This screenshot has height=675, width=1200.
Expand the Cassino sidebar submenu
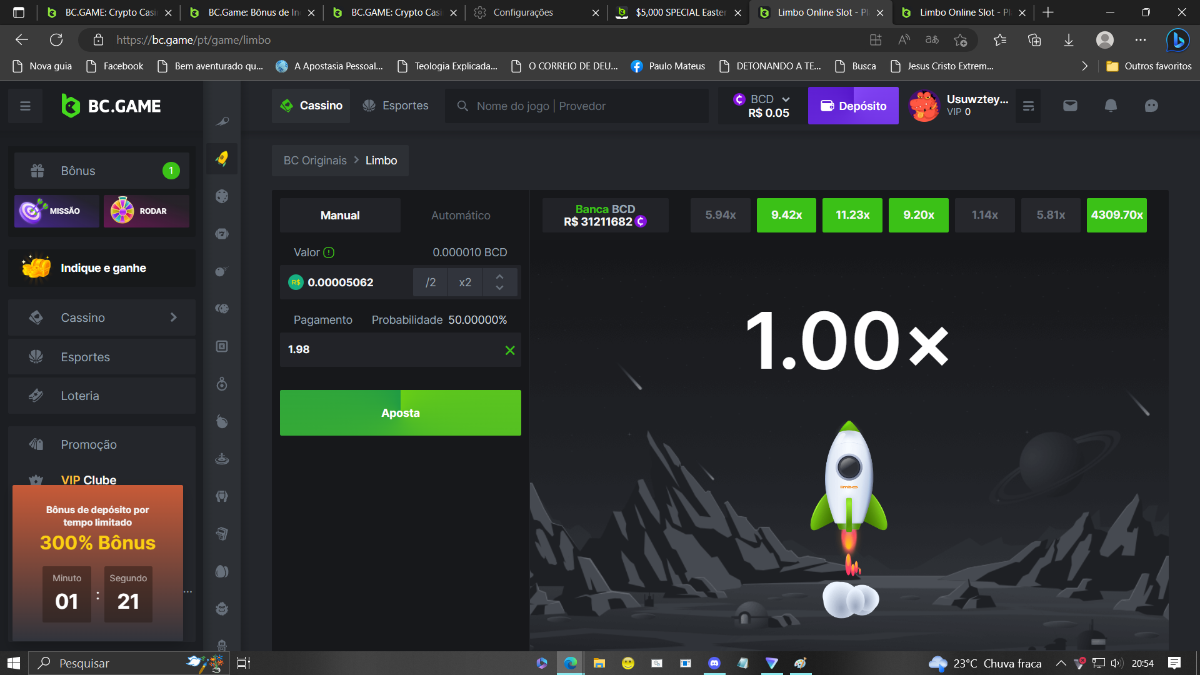(173, 317)
